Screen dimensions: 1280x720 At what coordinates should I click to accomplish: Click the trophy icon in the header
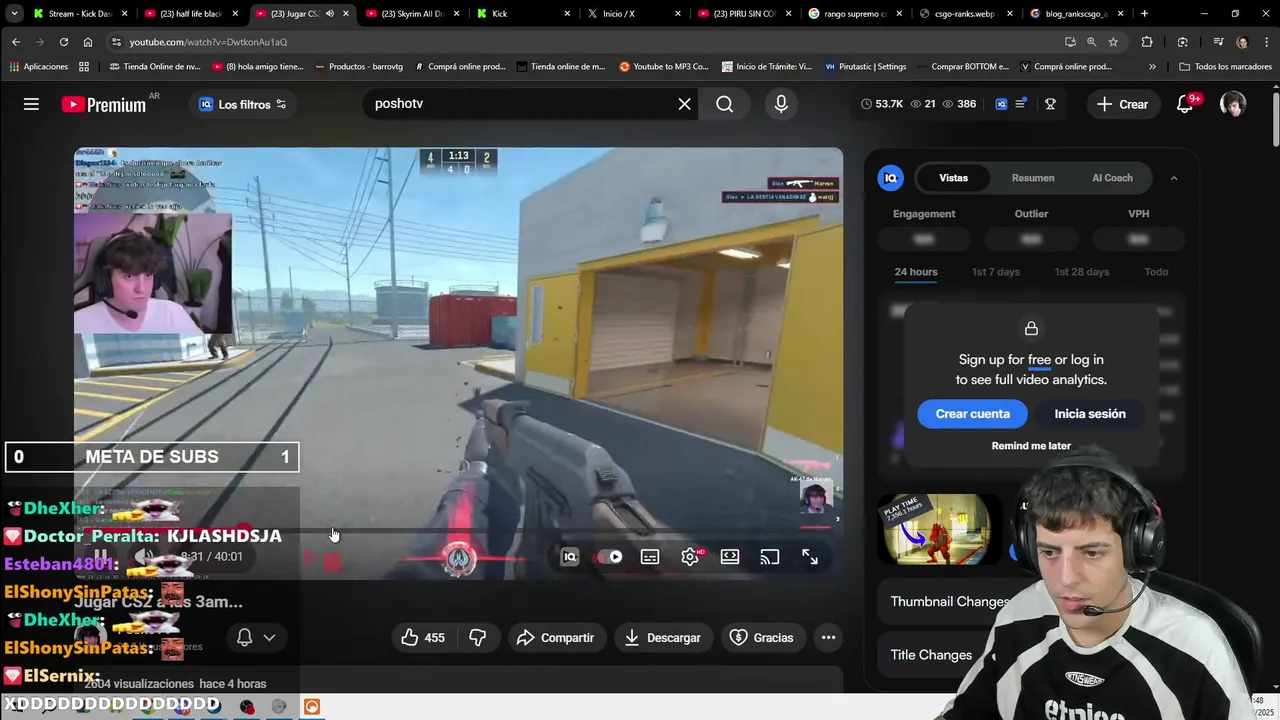[1050, 104]
